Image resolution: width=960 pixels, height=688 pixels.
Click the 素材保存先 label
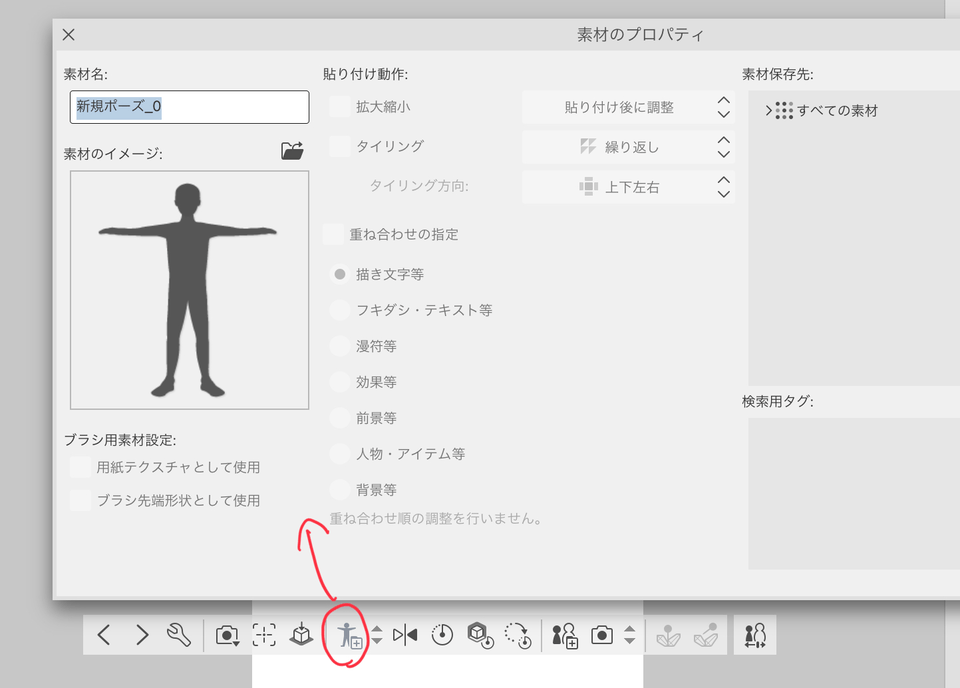pyautogui.click(x=778, y=74)
